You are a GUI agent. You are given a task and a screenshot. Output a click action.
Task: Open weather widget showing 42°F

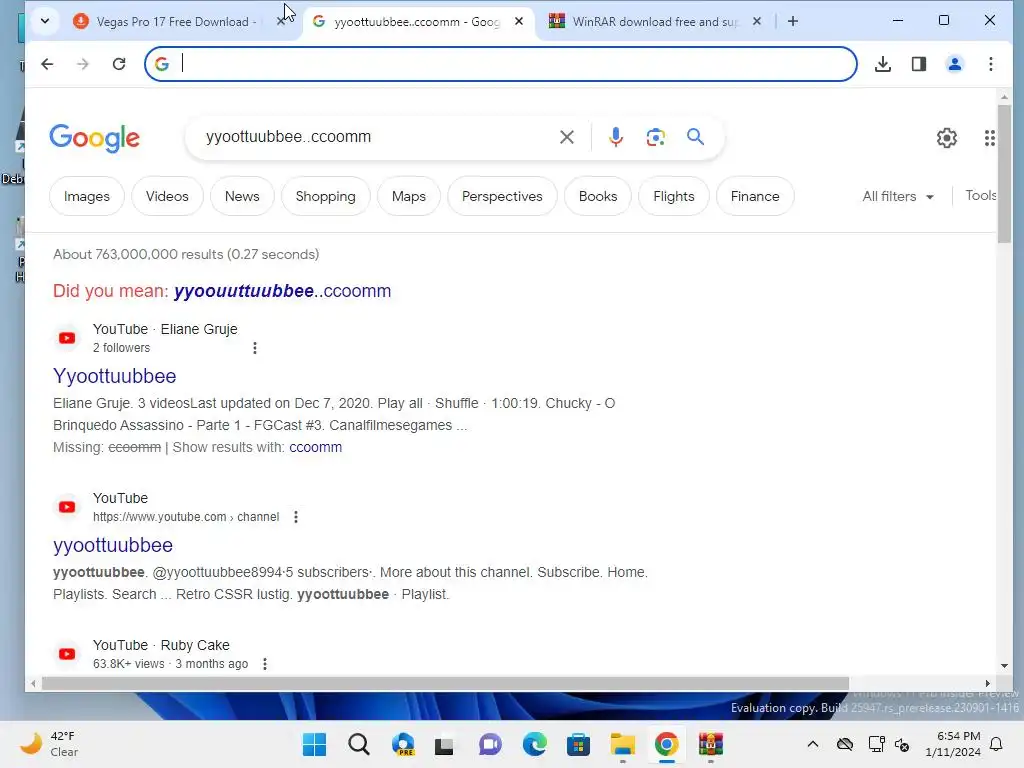tap(48, 744)
